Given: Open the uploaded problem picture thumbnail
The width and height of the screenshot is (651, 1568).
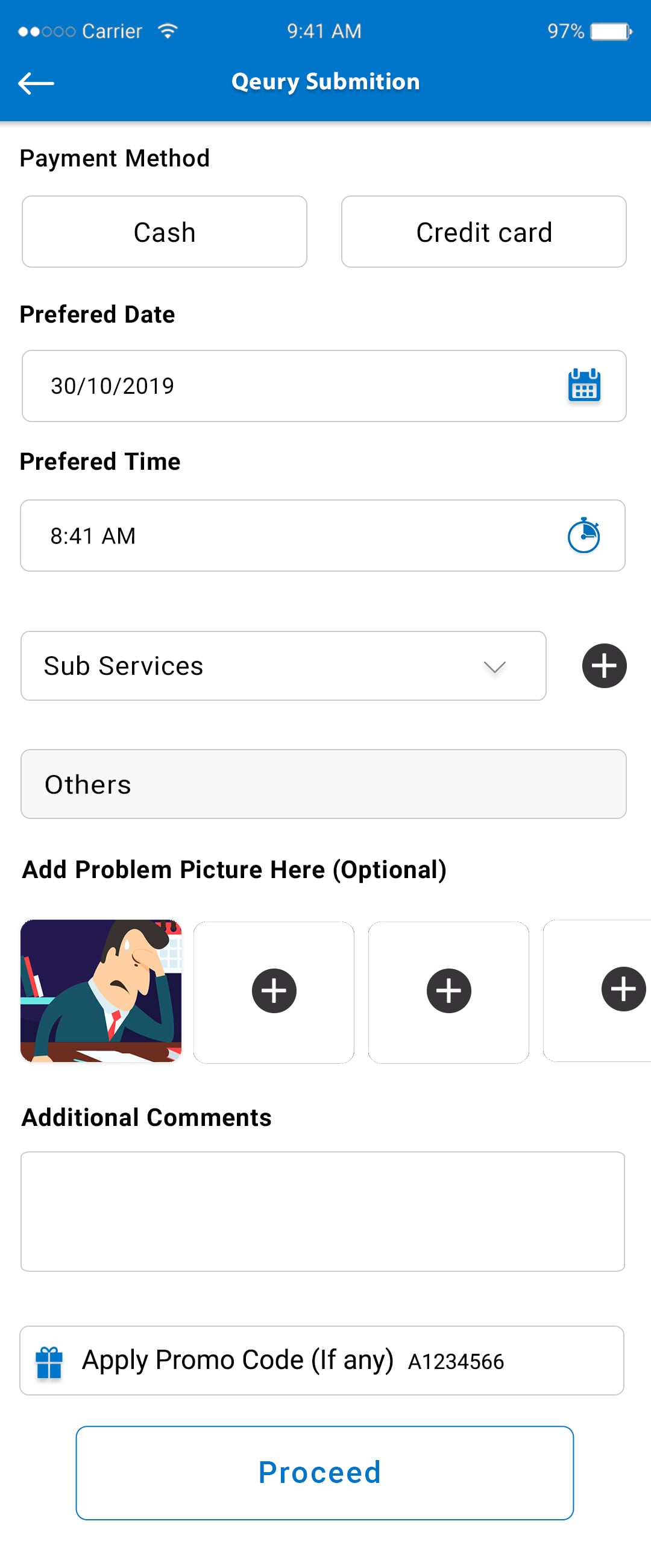Looking at the screenshot, I should pyautogui.click(x=101, y=990).
